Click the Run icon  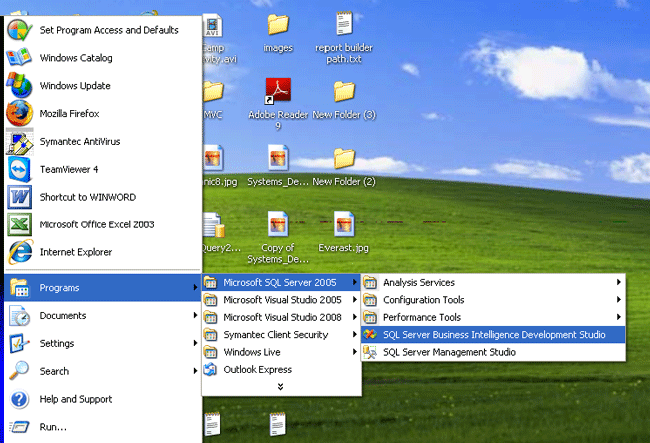pyautogui.click(x=19, y=427)
